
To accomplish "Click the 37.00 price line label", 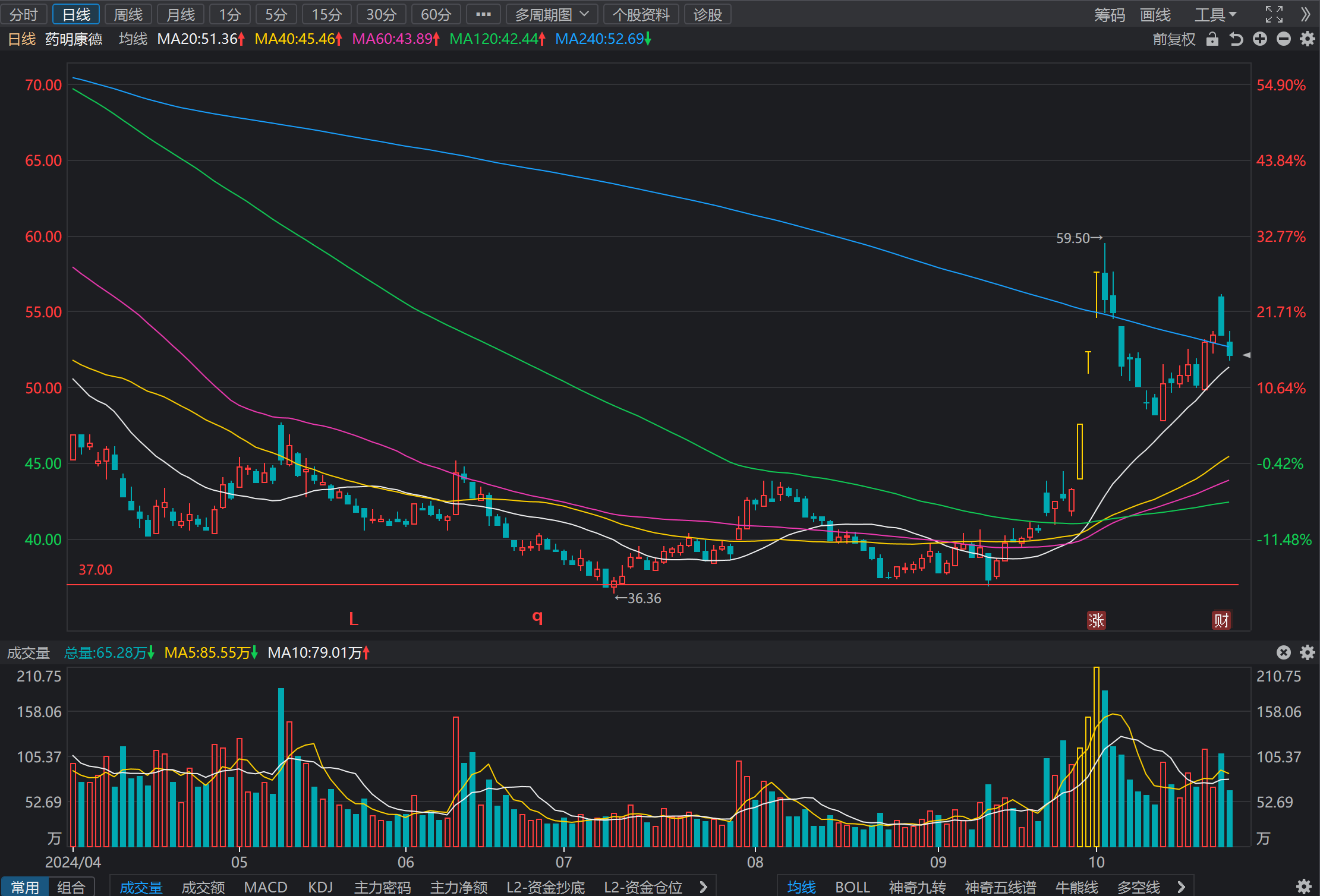I will click(x=96, y=570).
